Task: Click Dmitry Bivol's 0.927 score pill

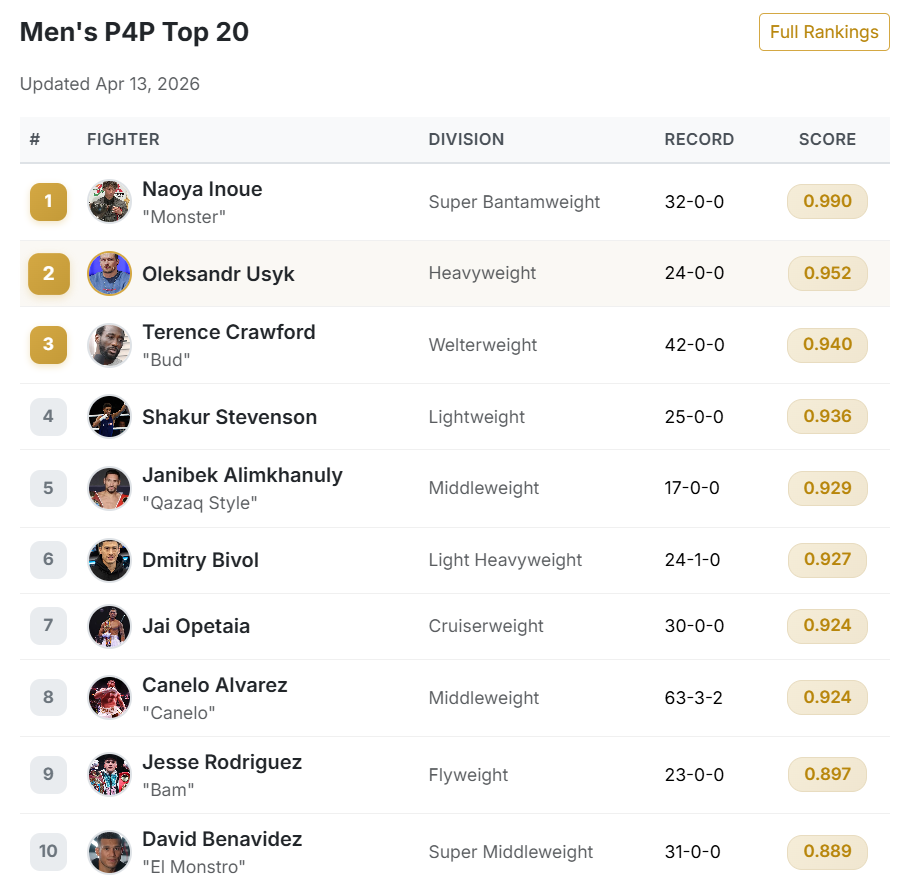Action: tap(827, 560)
